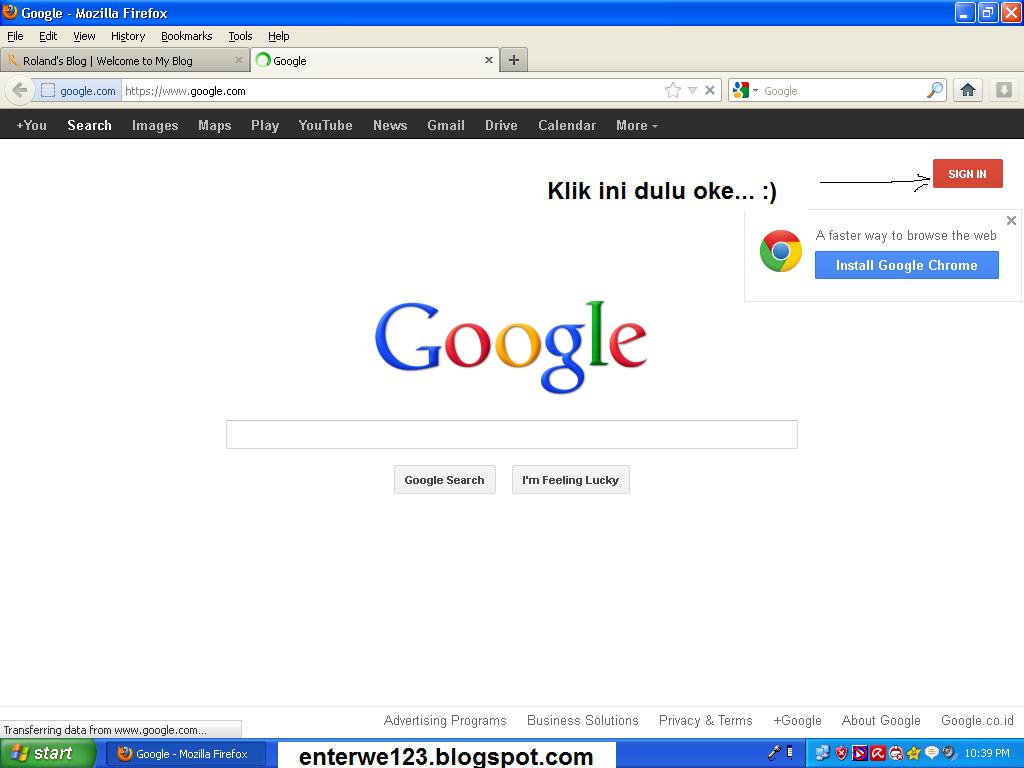Open the search engine selector dropdown
Viewport: 1024px width, 768px height.
coord(746,90)
